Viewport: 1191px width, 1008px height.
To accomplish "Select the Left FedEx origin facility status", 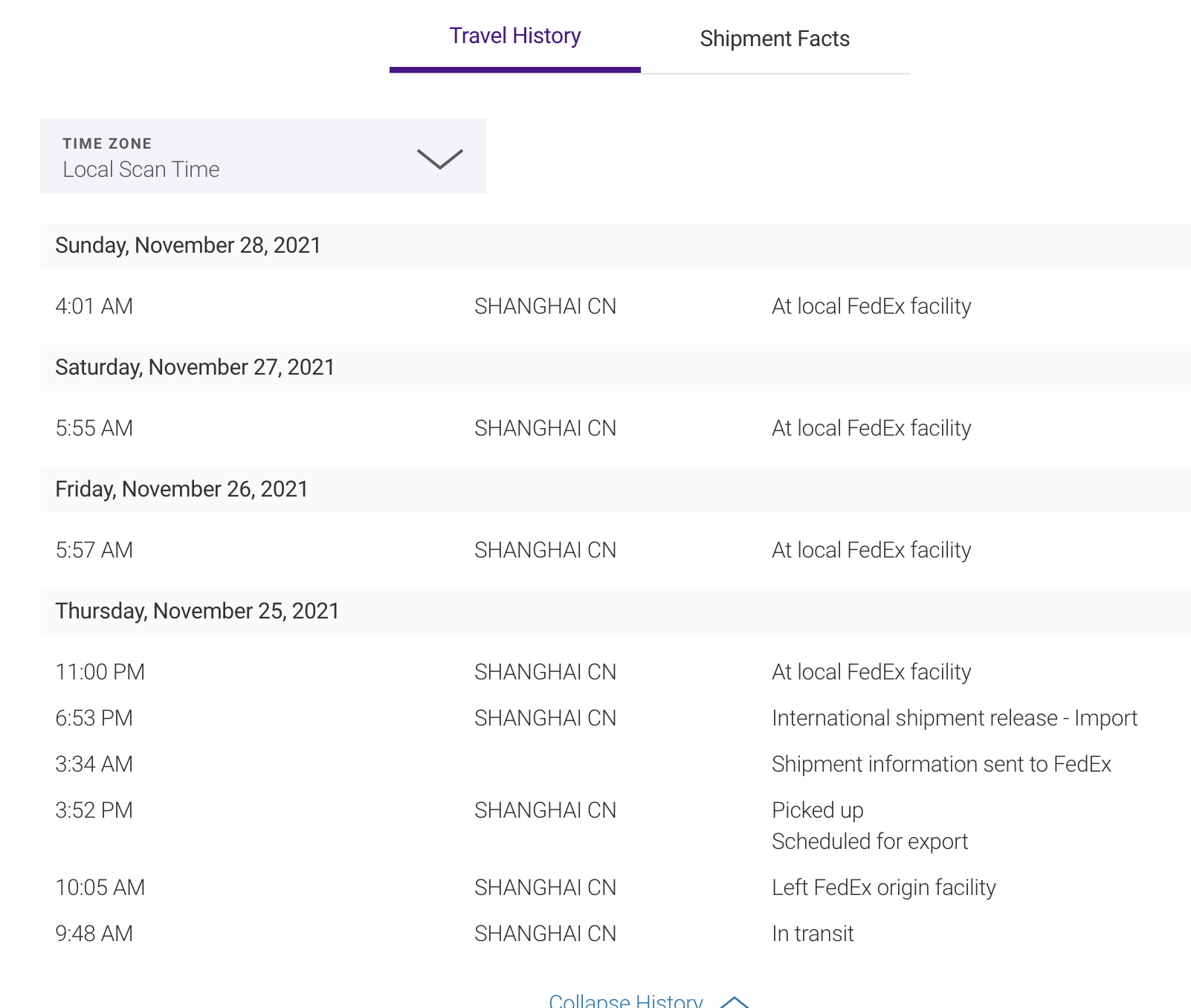I will pos(883,888).
